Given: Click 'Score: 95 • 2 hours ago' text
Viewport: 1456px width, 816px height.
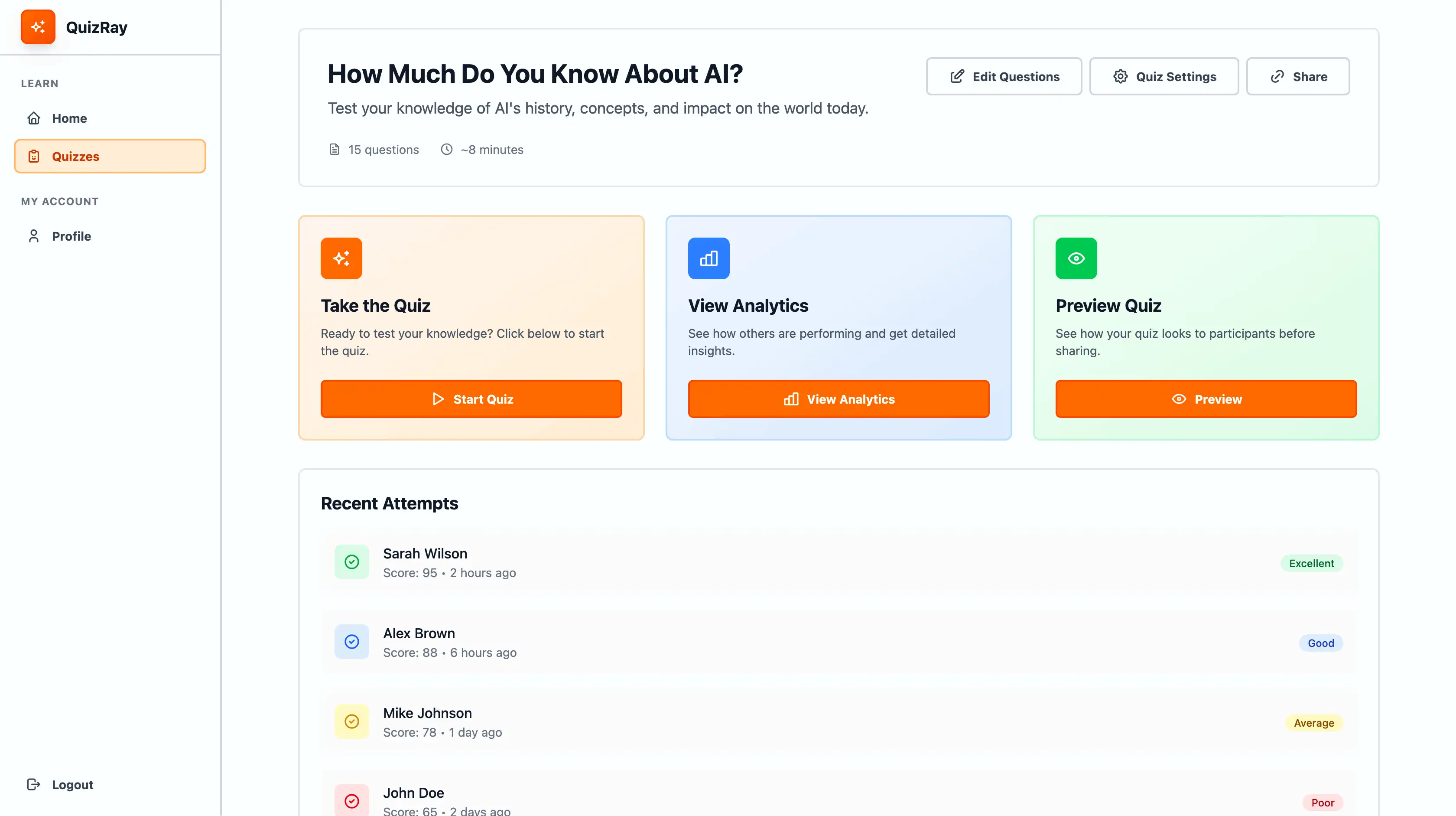Looking at the screenshot, I should 449,572.
